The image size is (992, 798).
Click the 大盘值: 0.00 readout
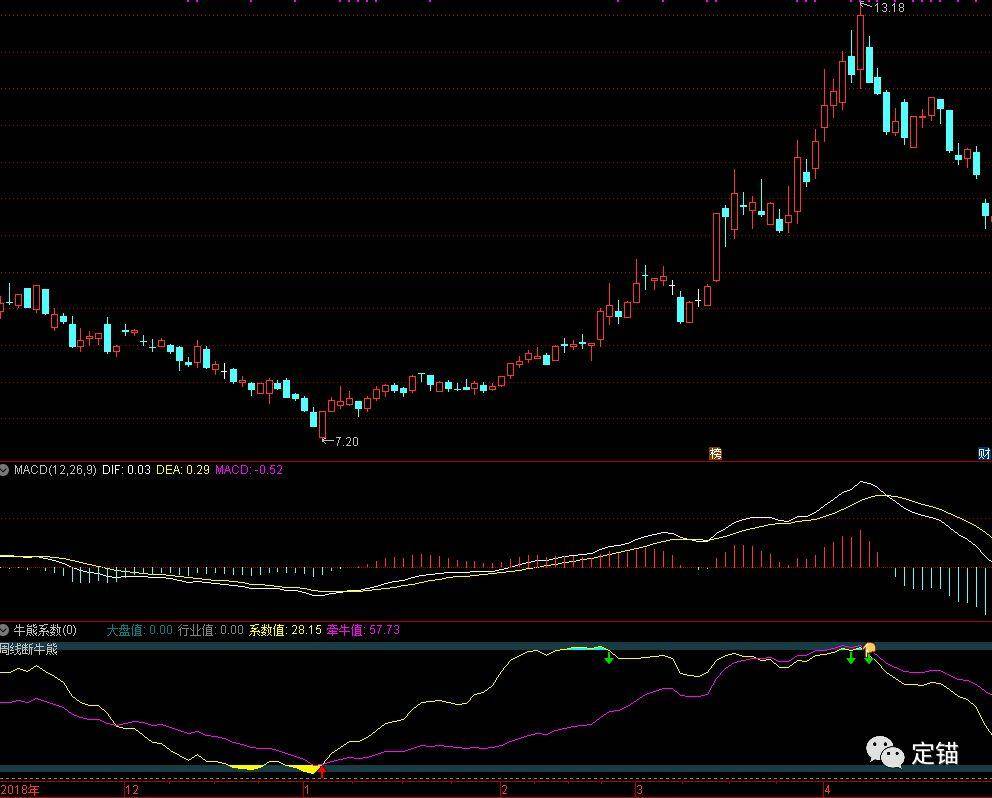[x=139, y=630]
